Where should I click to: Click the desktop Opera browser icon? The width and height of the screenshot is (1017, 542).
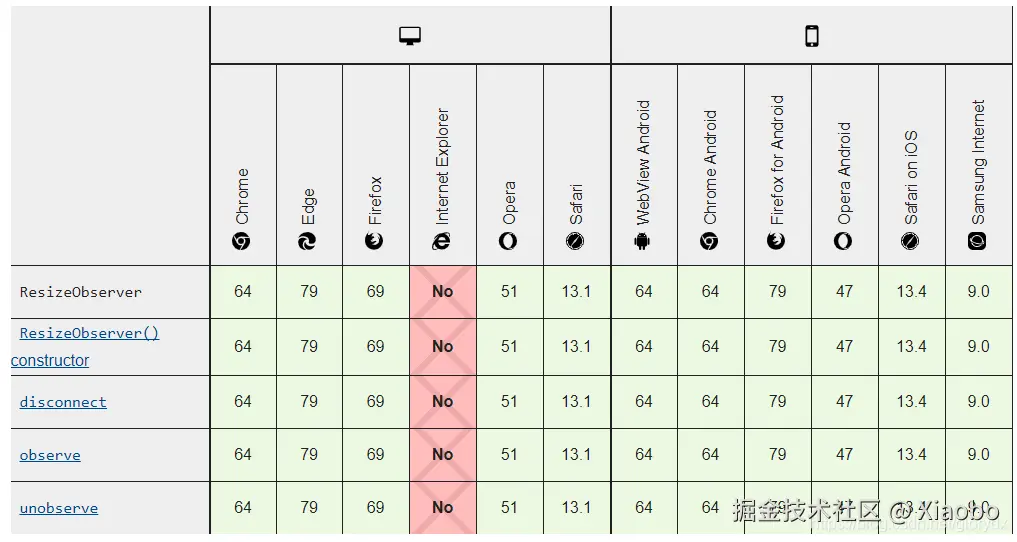(x=508, y=242)
